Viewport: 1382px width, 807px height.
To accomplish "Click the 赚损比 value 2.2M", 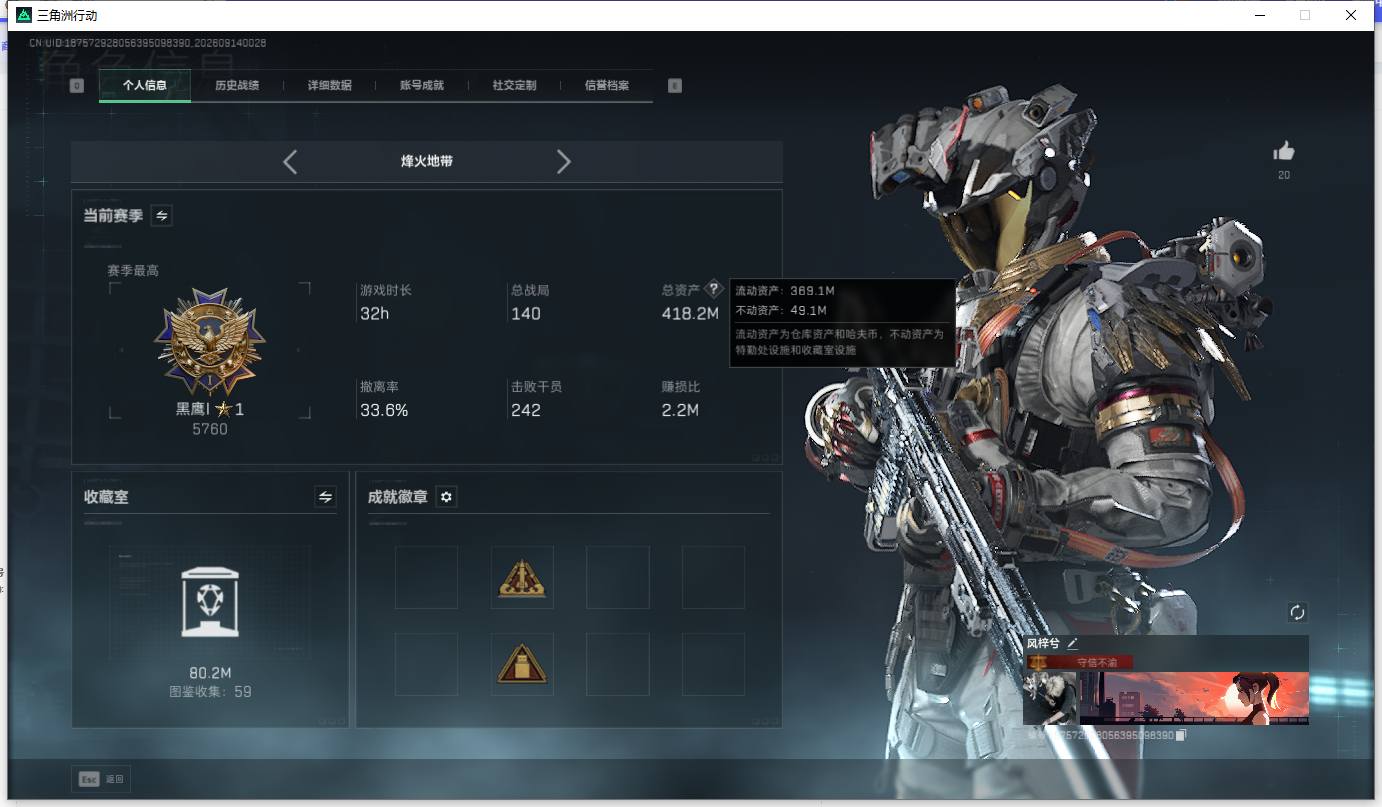I will (680, 410).
